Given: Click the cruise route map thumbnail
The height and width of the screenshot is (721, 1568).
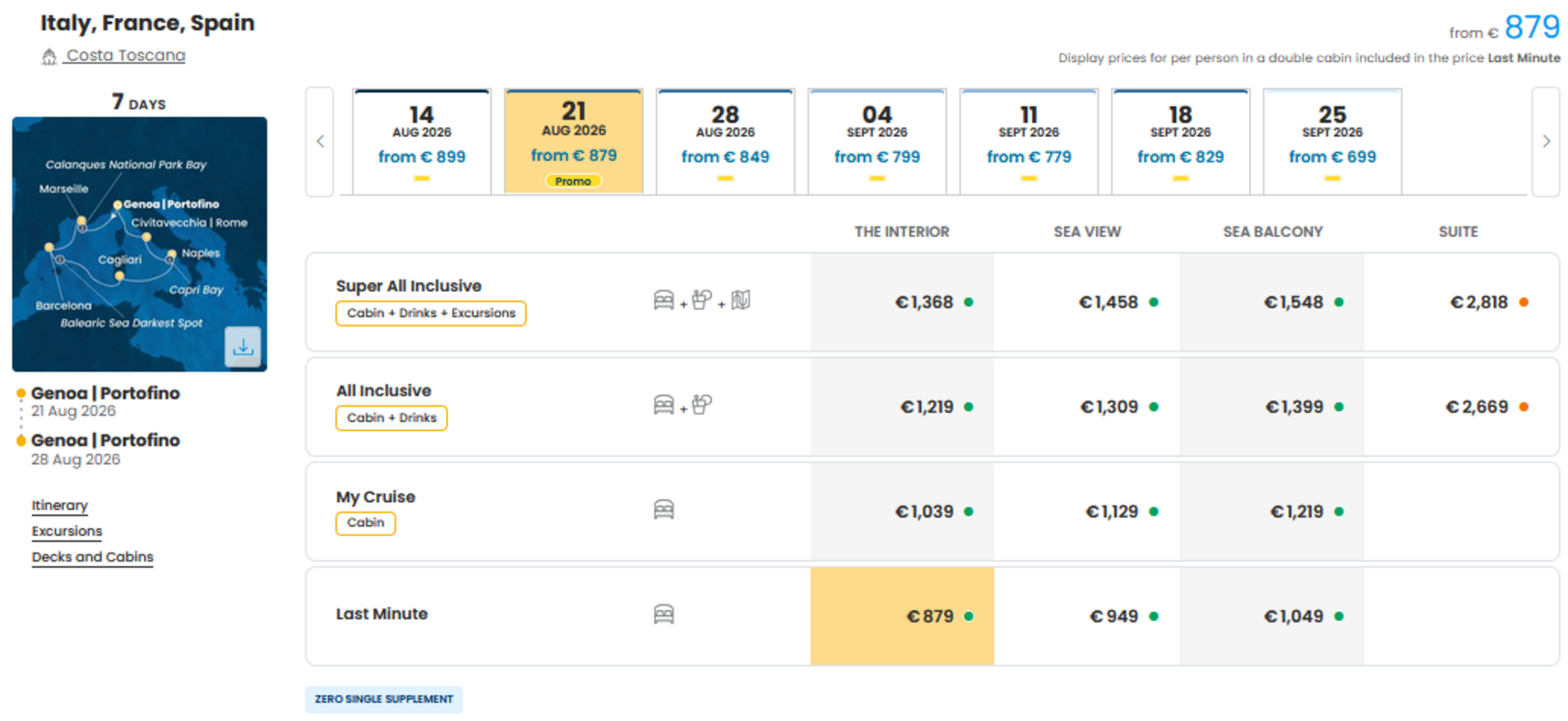Looking at the screenshot, I should pyautogui.click(x=140, y=244).
